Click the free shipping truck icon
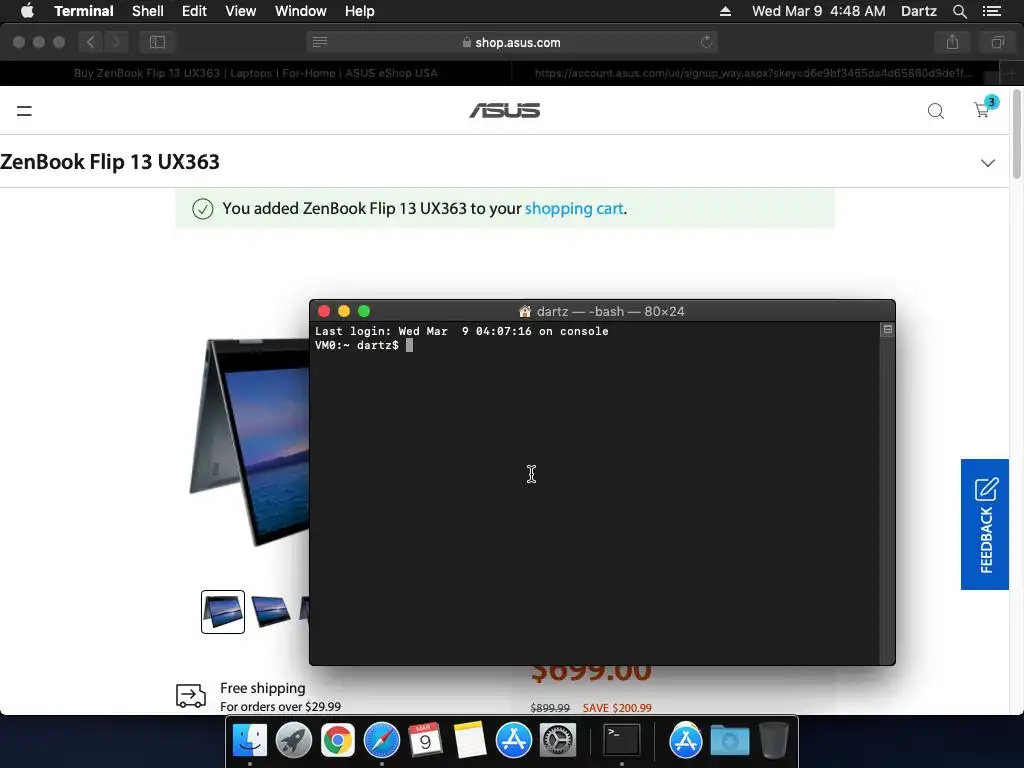1024x768 pixels. [191, 696]
